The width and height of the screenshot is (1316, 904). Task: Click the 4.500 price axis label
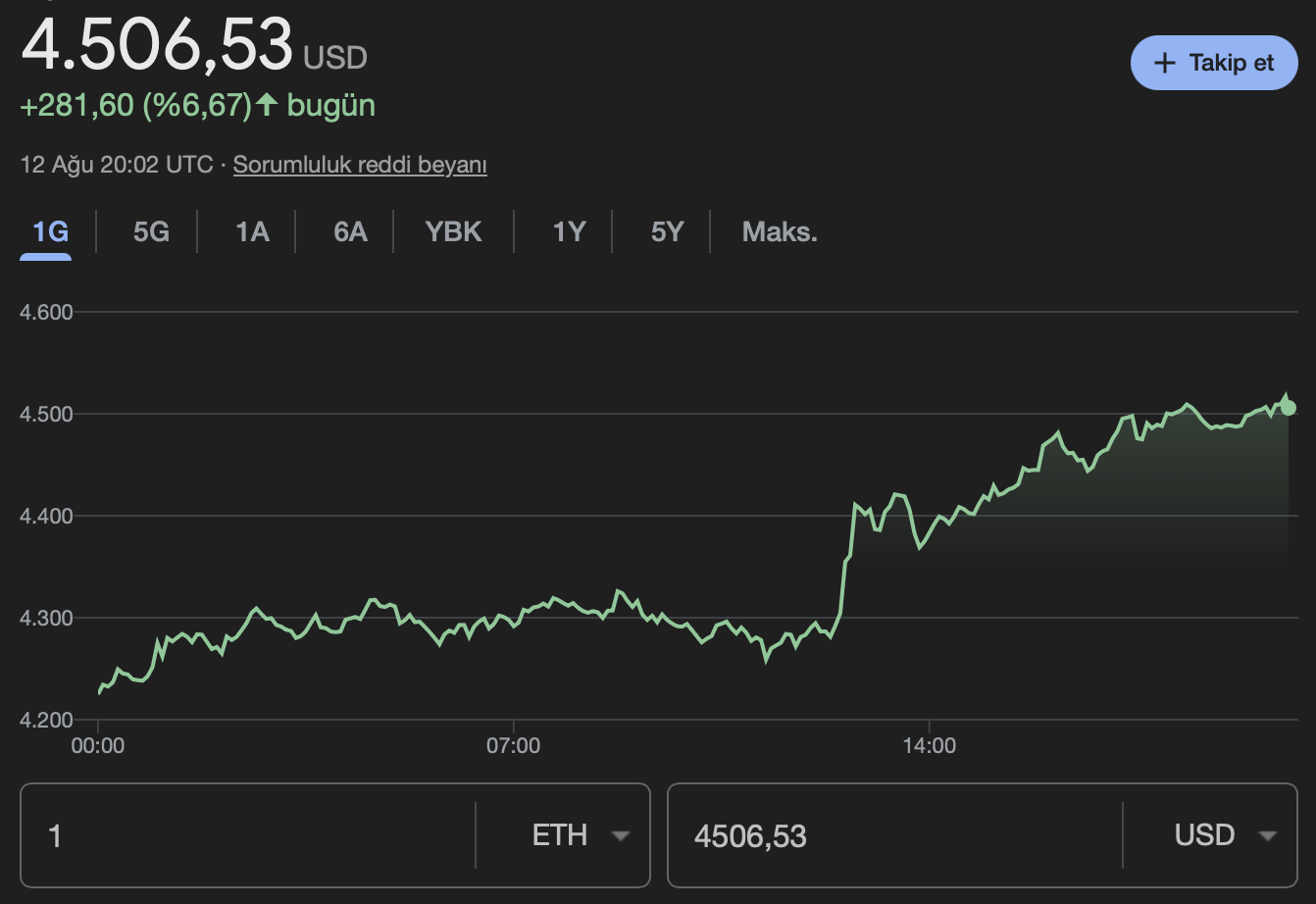pyautogui.click(x=47, y=414)
